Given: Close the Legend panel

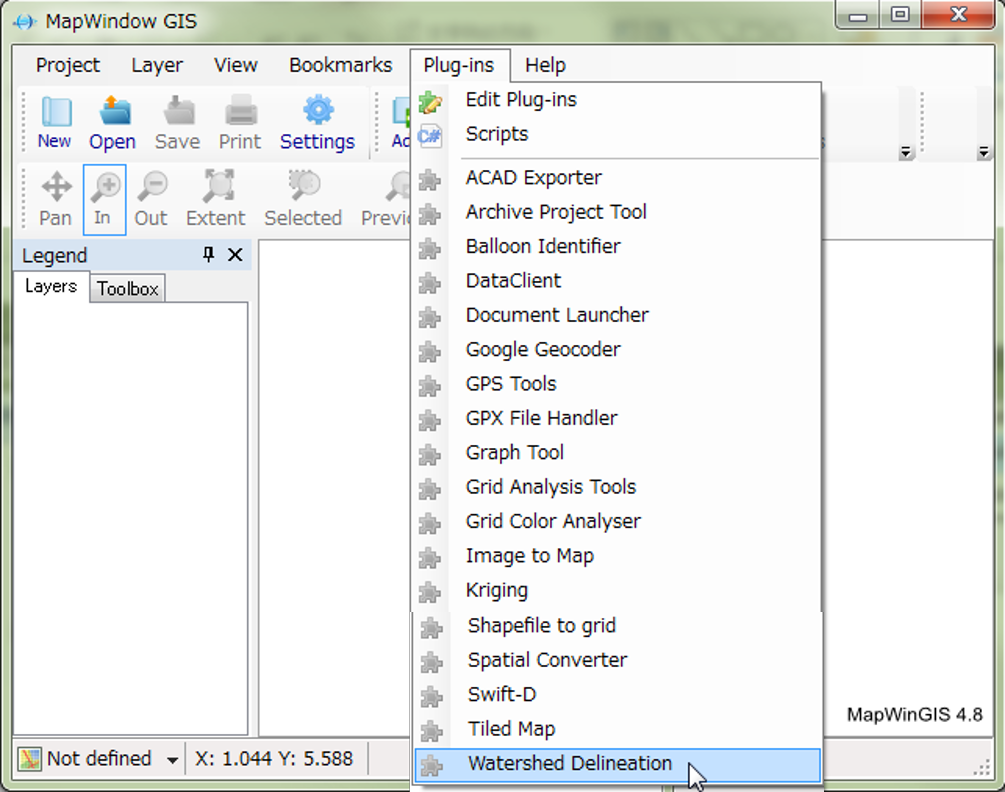Looking at the screenshot, I should click(235, 254).
